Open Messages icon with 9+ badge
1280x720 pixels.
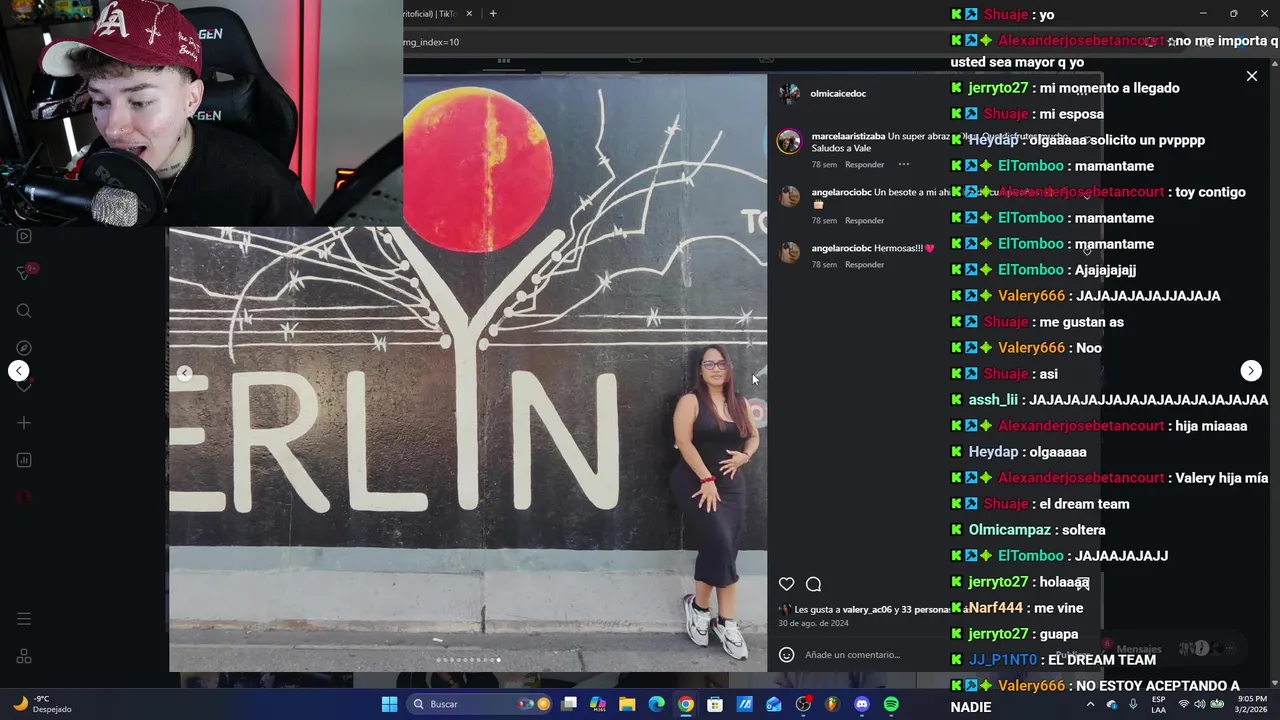point(26,272)
